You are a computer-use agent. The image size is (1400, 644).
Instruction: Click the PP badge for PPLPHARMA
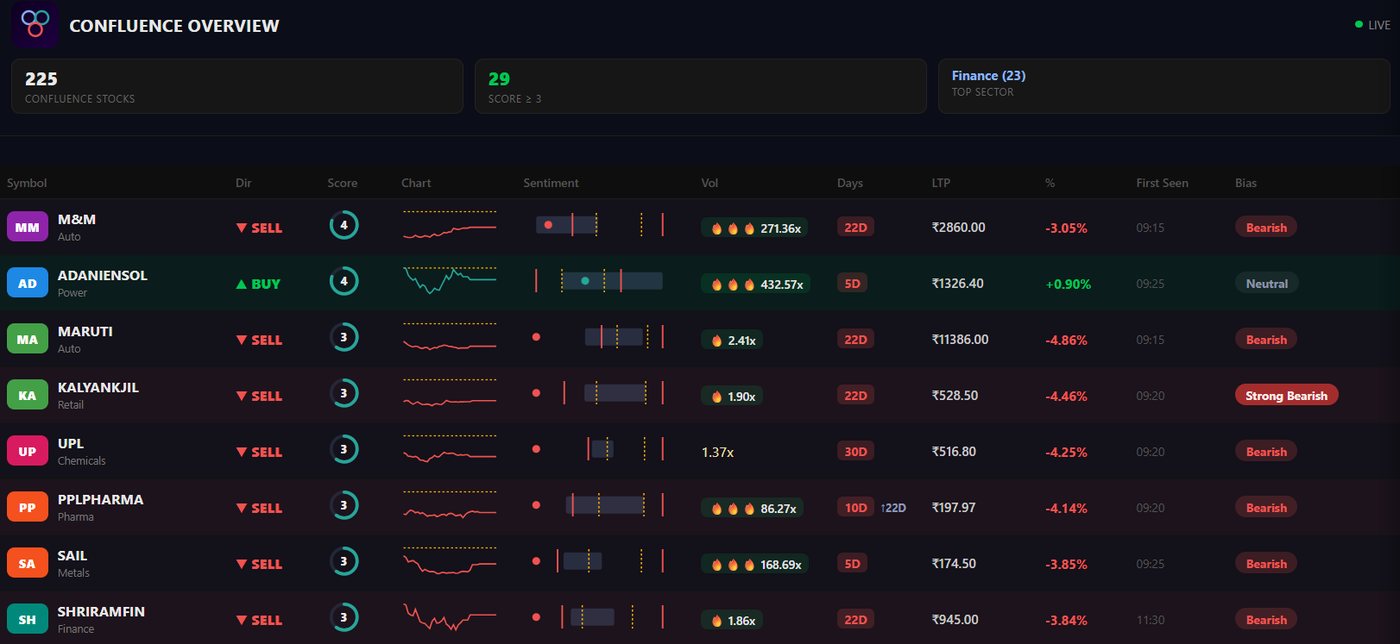pyautogui.click(x=27, y=507)
